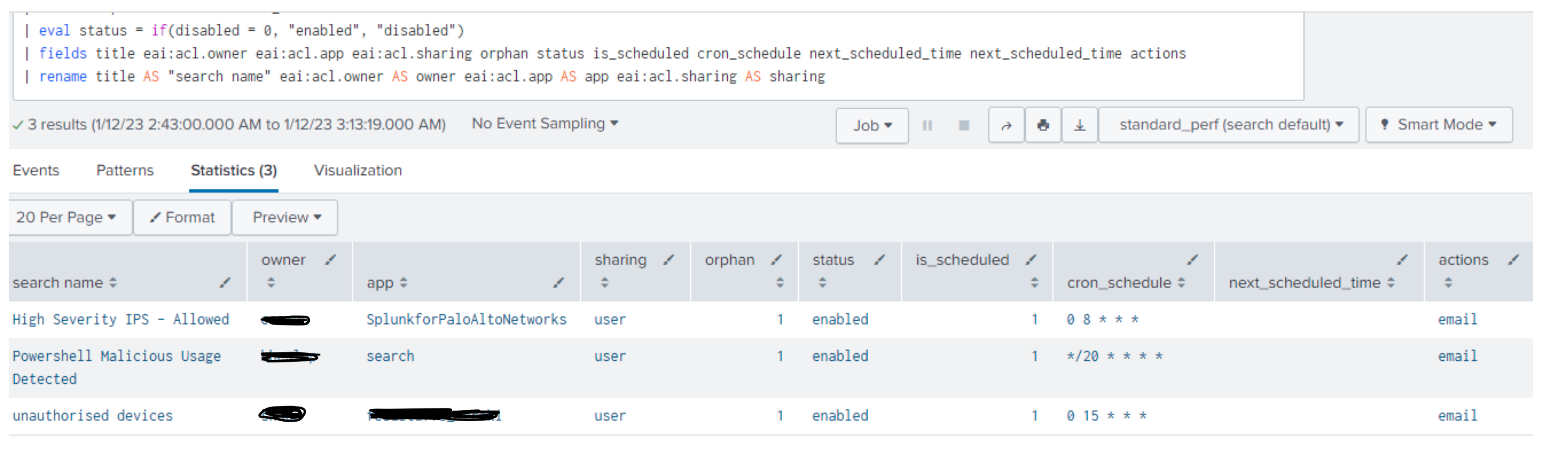This screenshot has width=1568, height=451.
Task: Switch to the Events tab
Action: click(36, 170)
